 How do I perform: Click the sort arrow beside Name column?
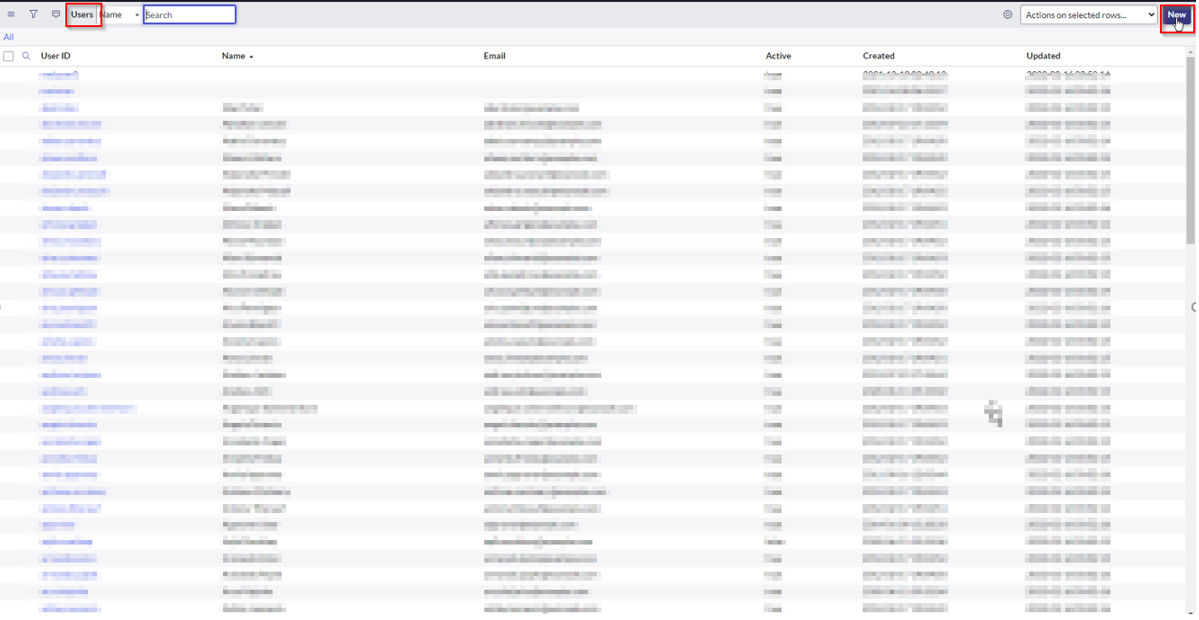pyautogui.click(x=251, y=57)
